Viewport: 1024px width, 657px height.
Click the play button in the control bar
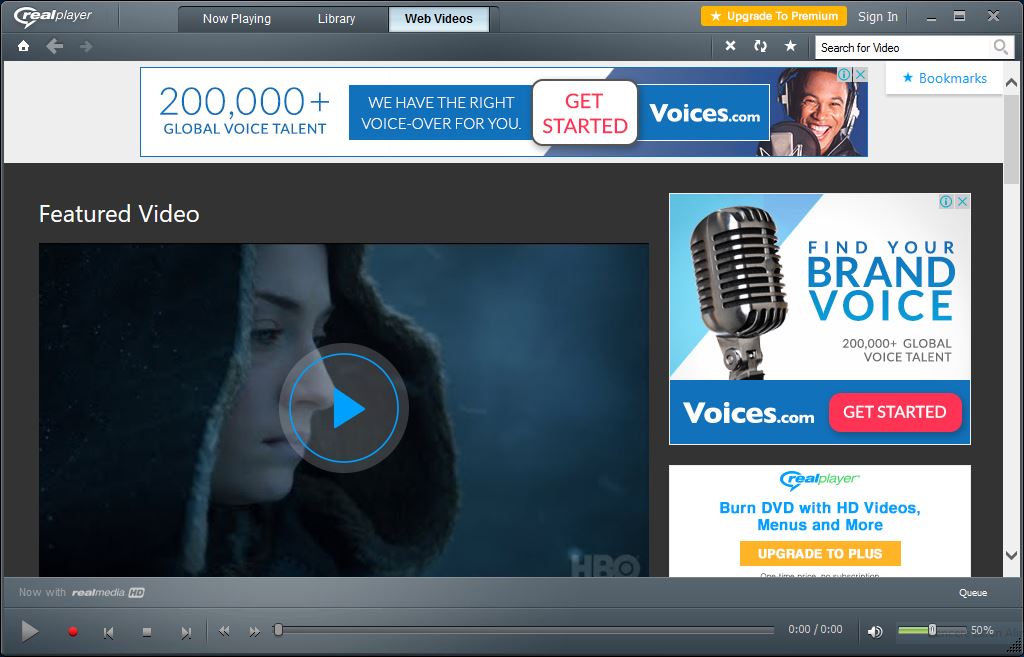(29, 632)
